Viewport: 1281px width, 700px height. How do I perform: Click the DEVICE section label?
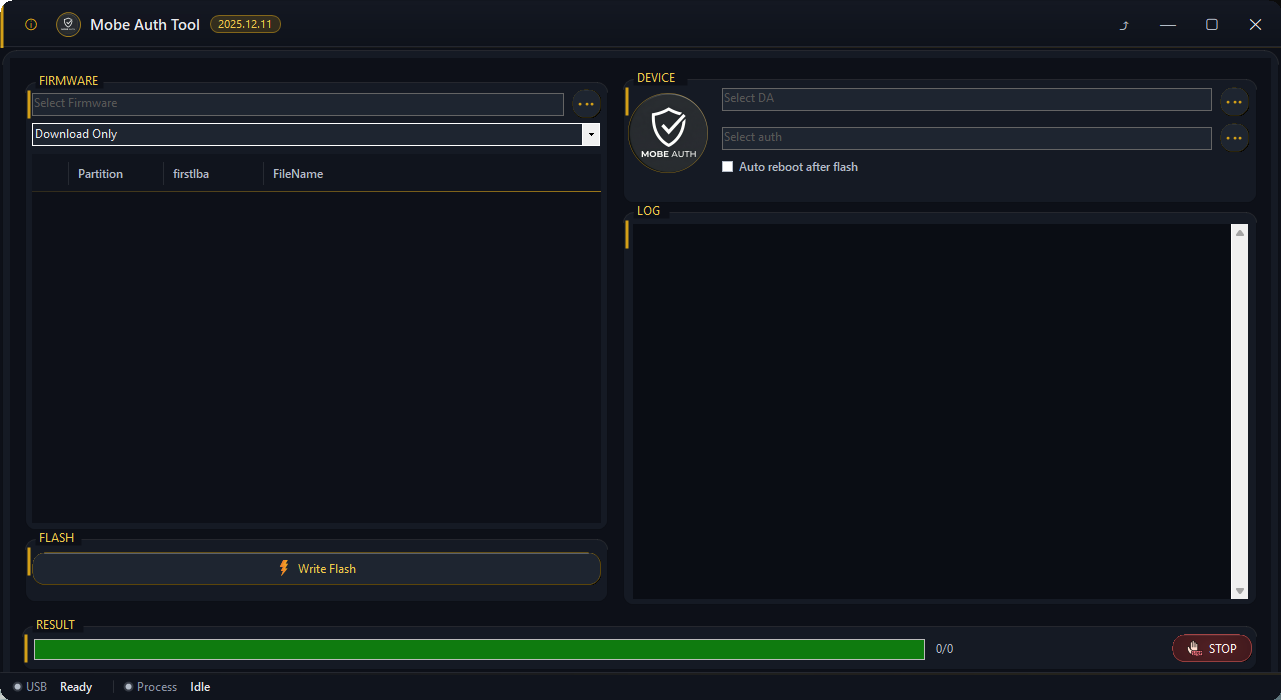point(656,78)
